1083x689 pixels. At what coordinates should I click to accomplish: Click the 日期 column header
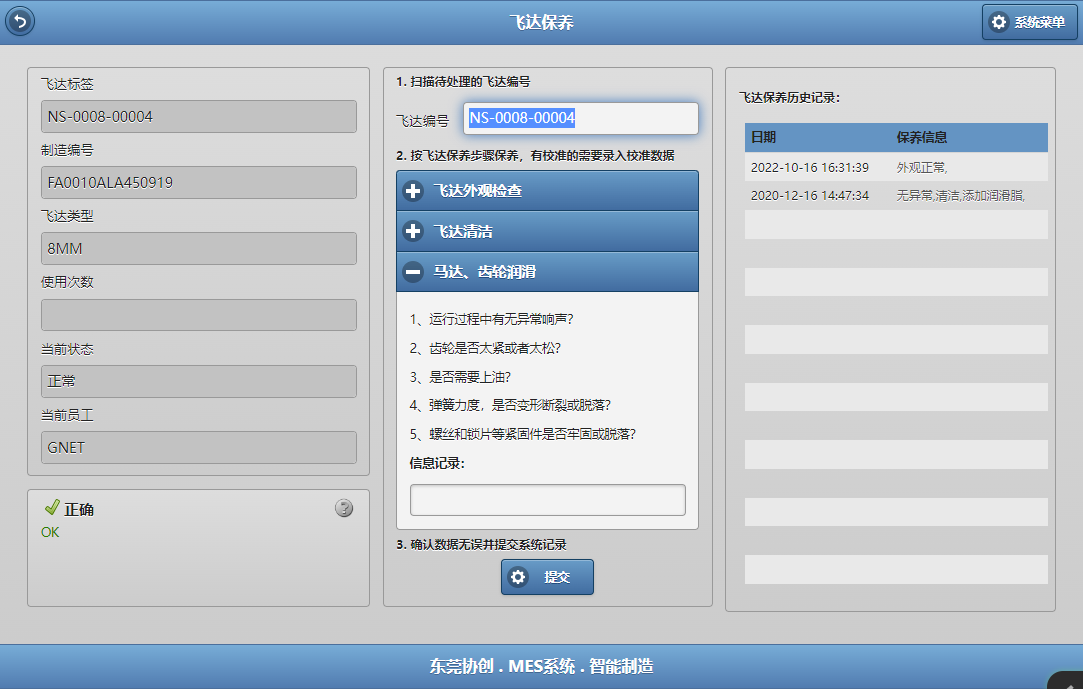[x=764, y=138]
